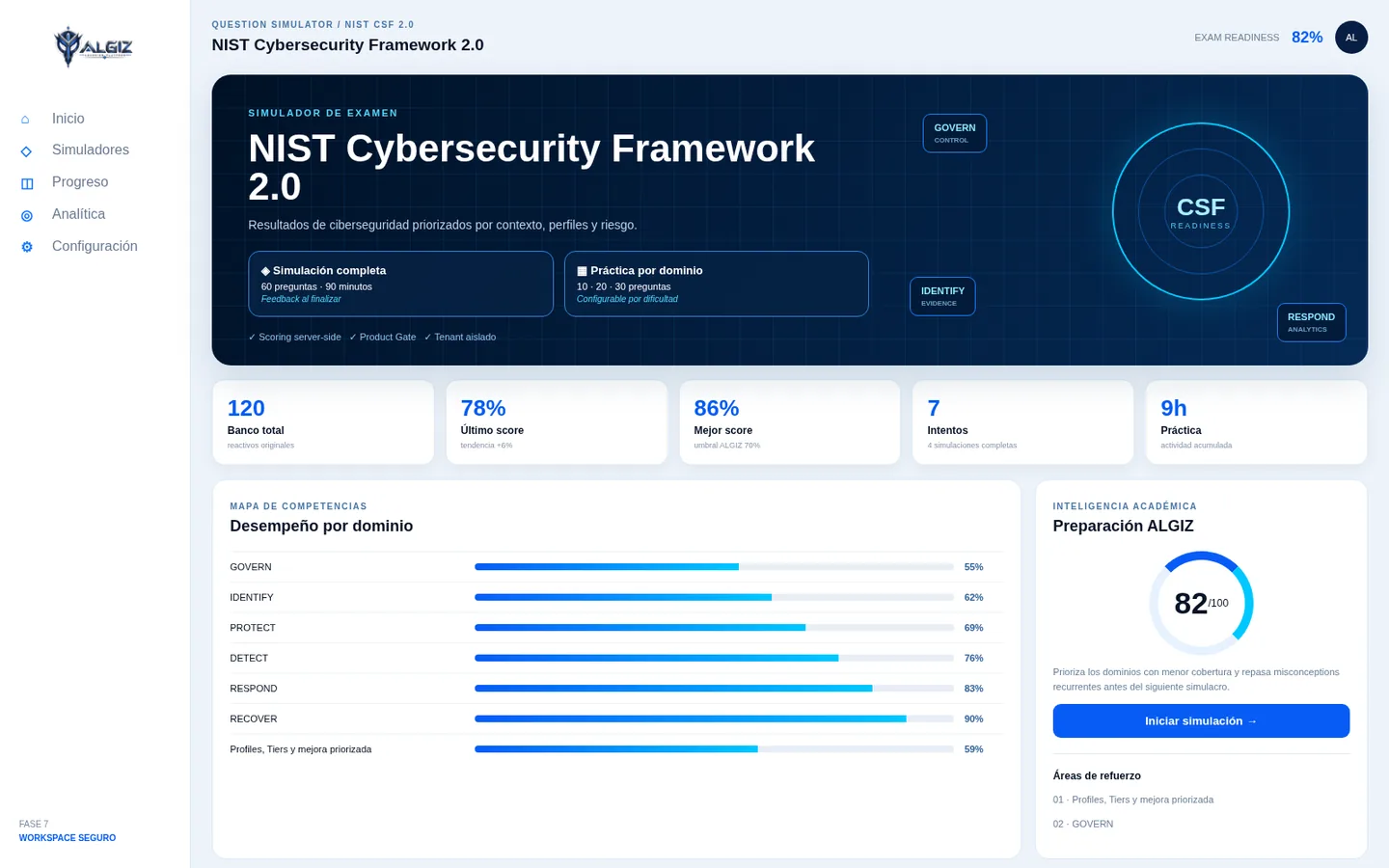This screenshot has height=868, width=1389.
Task: Click the RESPOND Analytics badge
Action: [1311, 322]
